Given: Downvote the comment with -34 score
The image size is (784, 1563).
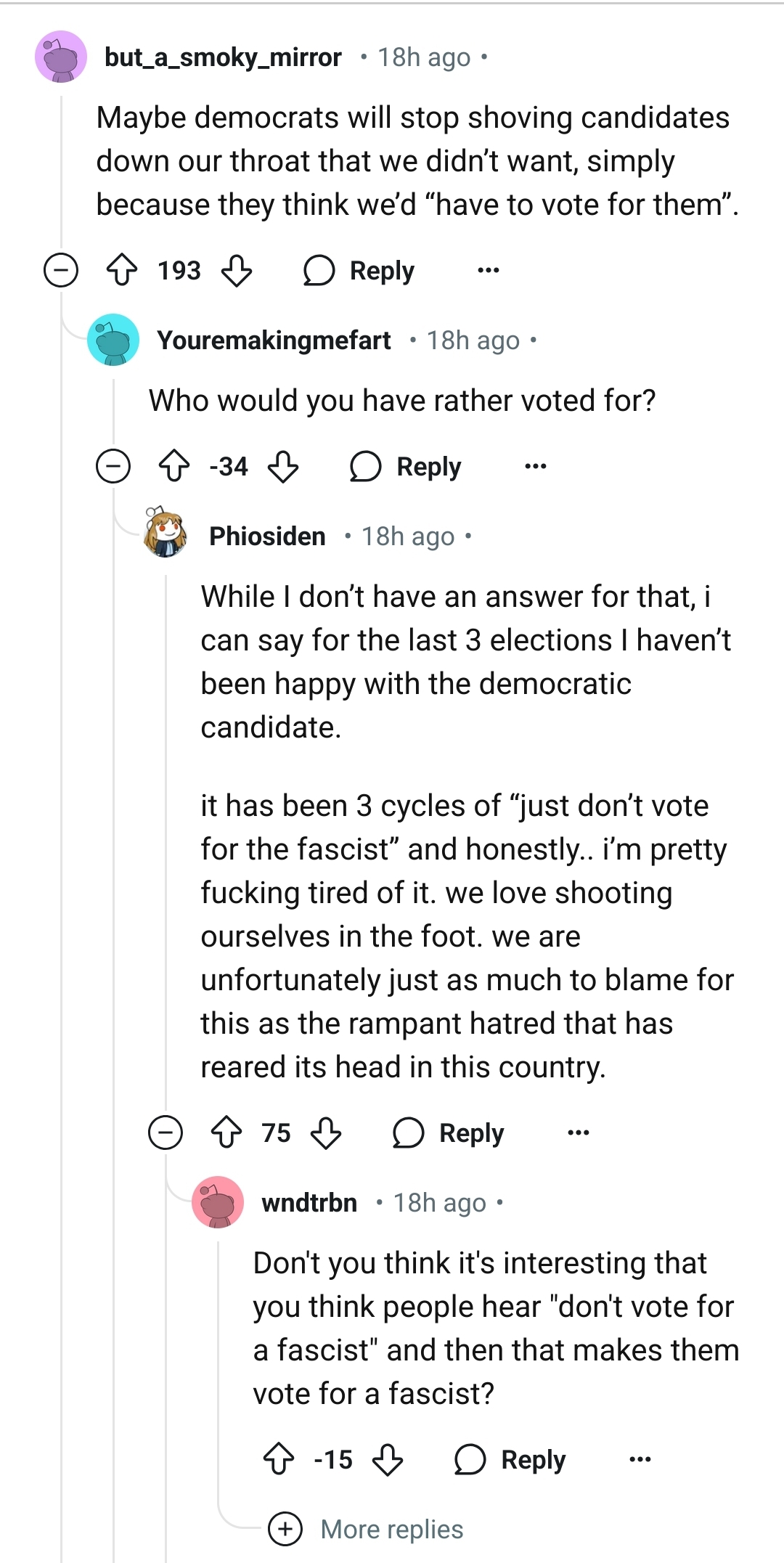Looking at the screenshot, I should pos(283,466).
